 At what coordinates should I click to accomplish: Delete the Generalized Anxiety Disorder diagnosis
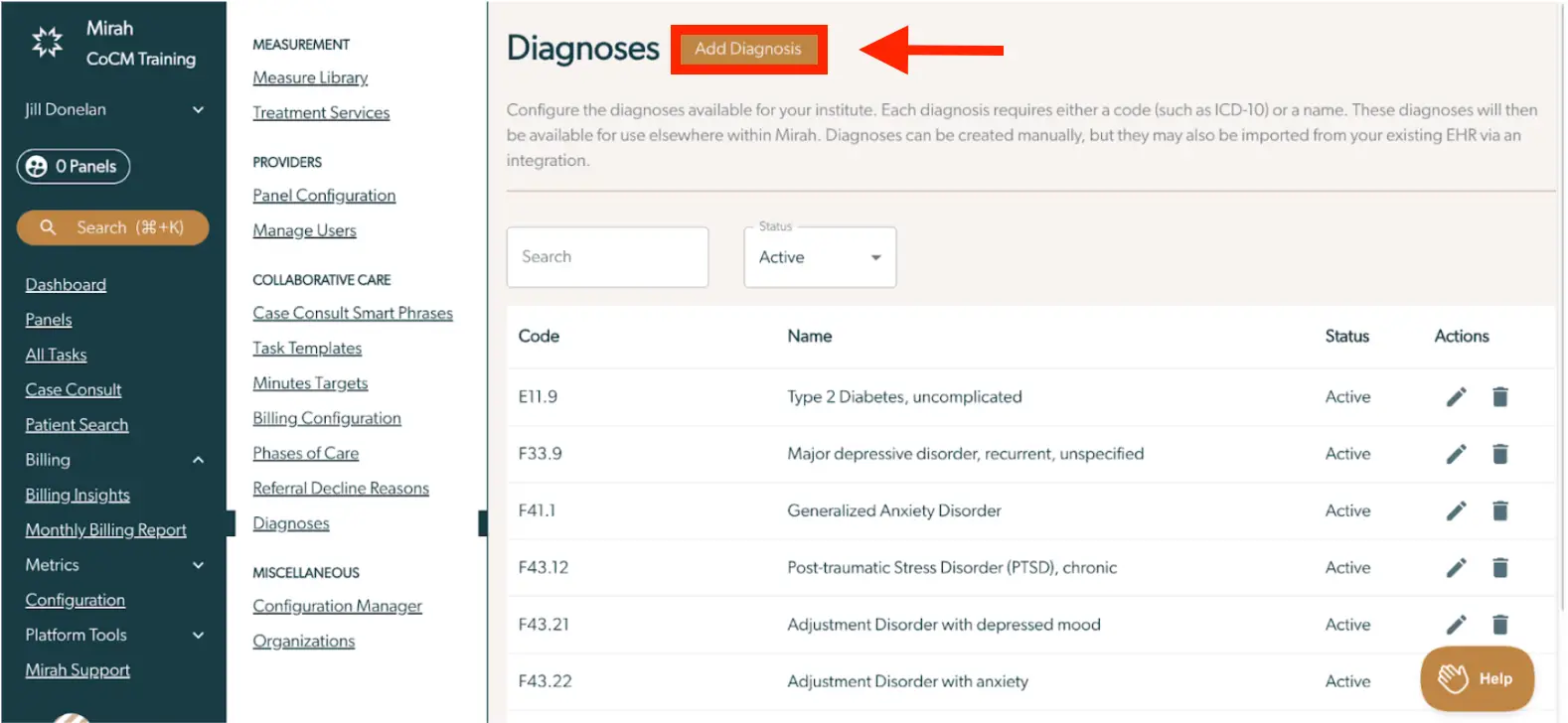point(1499,510)
